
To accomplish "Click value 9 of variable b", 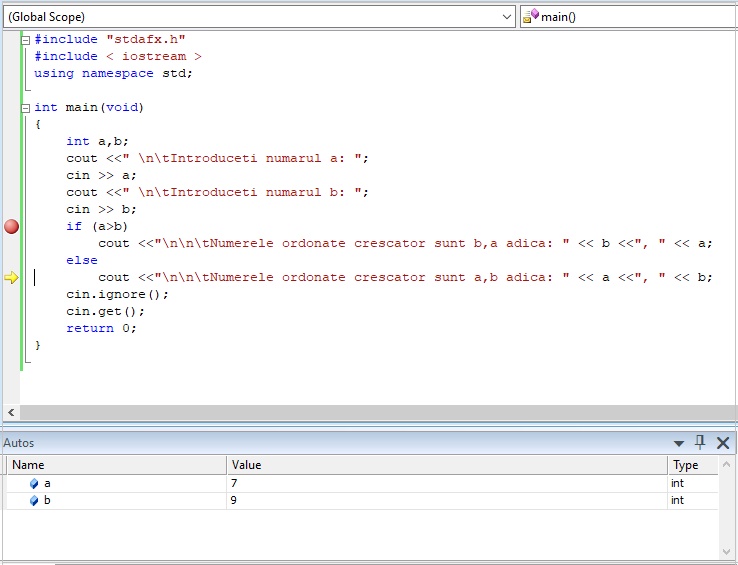I will coord(234,500).
